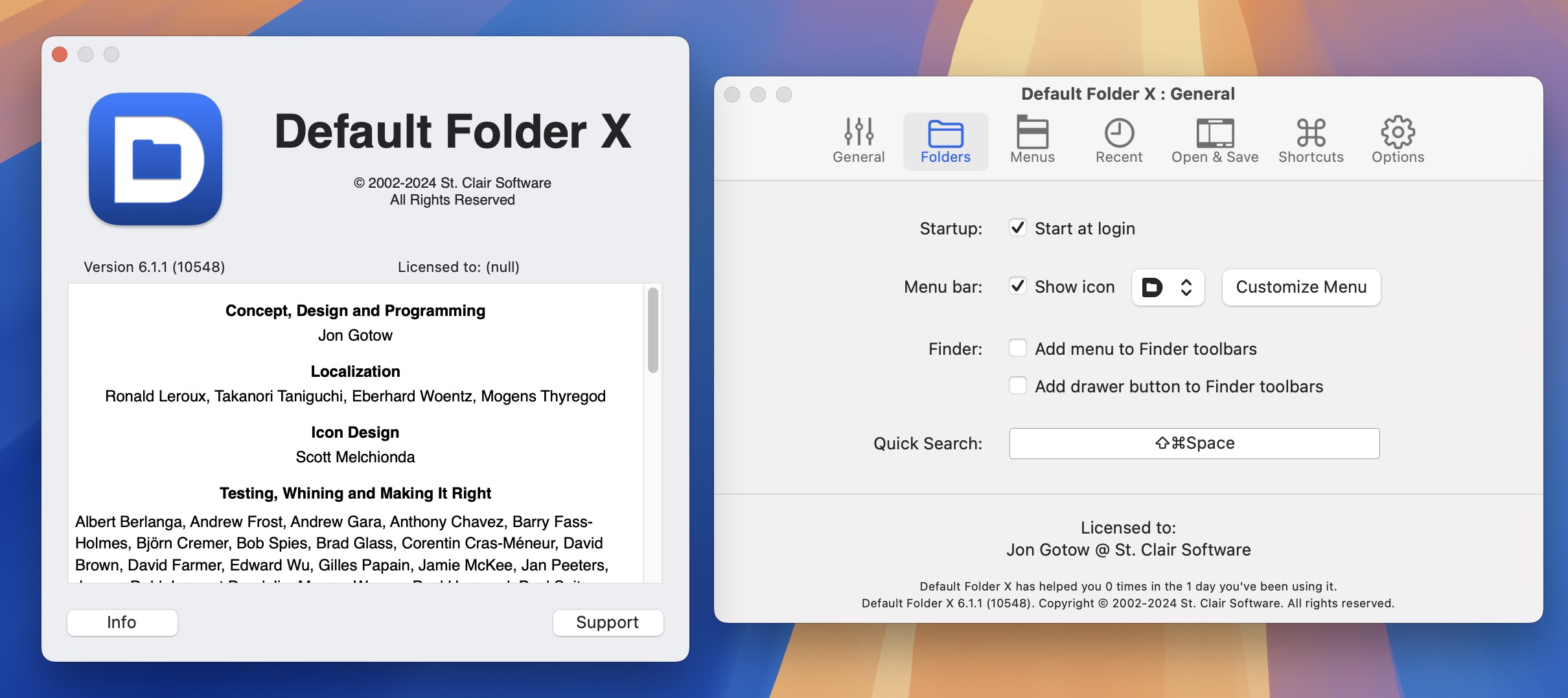The height and width of the screenshot is (698, 1568).
Task: Toggle Show icon in menu bar
Action: coord(1018,286)
